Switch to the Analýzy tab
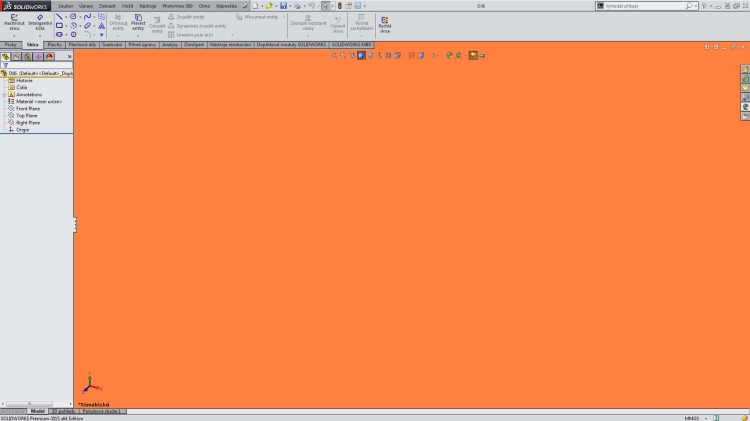 coord(170,44)
